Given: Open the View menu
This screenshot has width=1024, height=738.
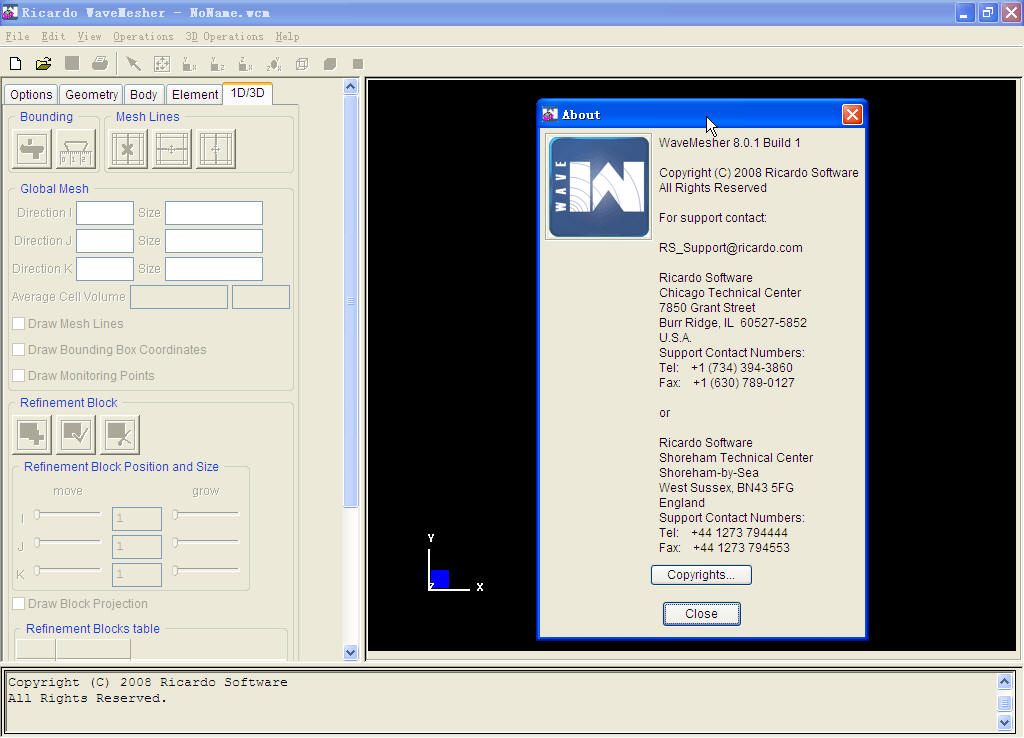Looking at the screenshot, I should tap(89, 37).
